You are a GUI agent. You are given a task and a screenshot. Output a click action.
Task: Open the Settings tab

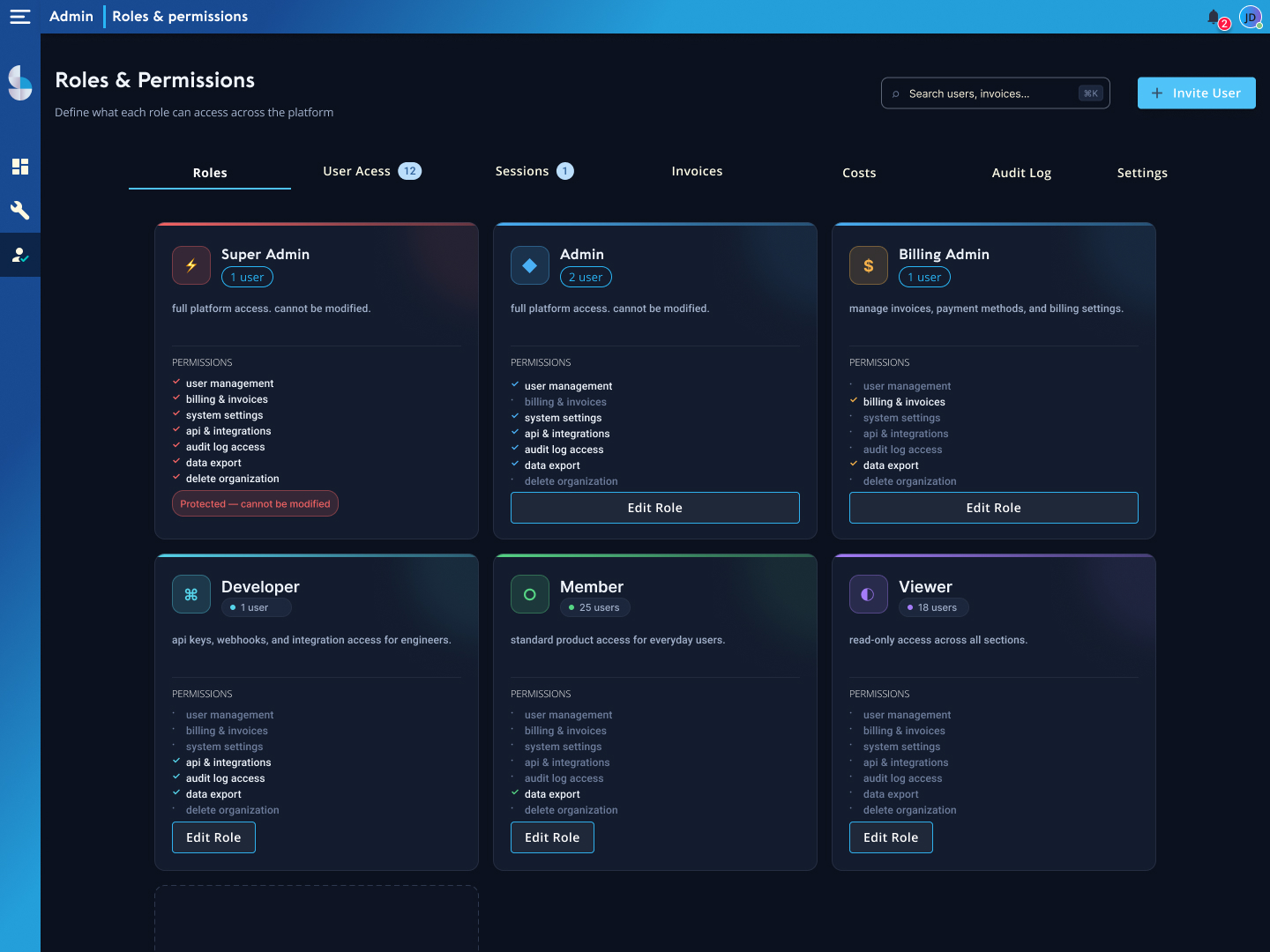coord(1142,173)
